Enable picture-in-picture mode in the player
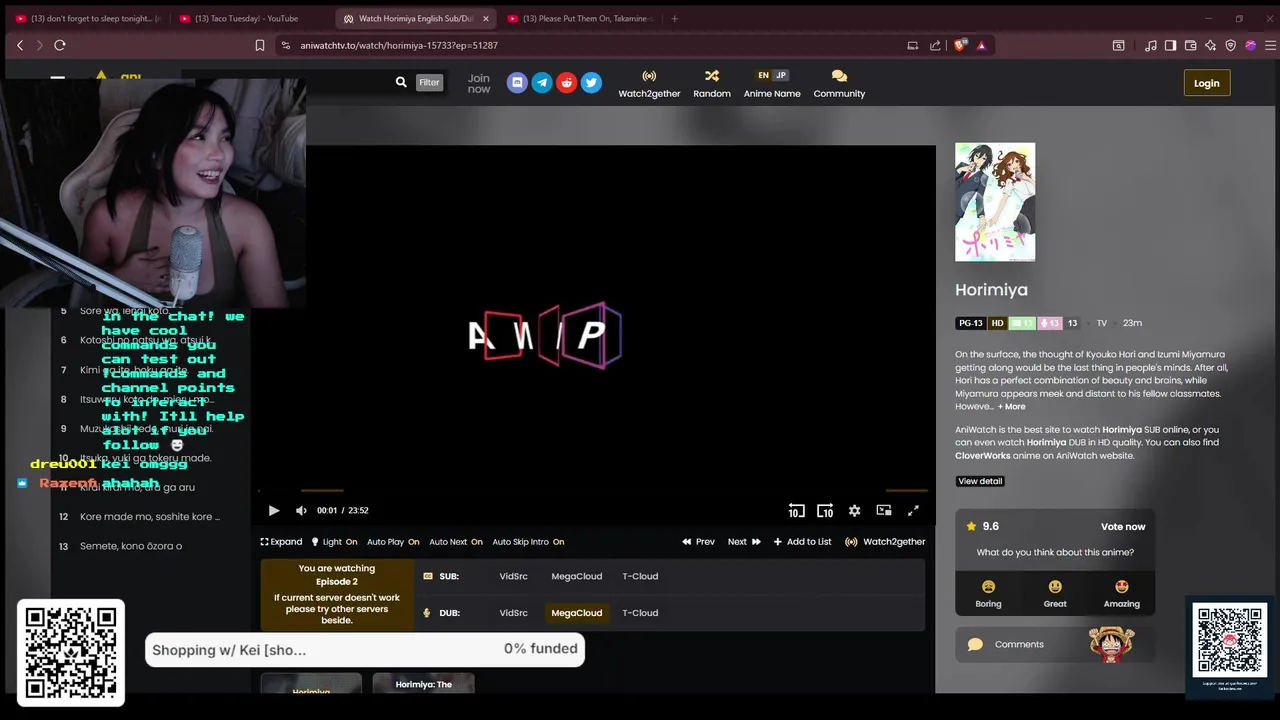This screenshot has height=720, width=1280. pyautogui.click(x=884, y=510)
